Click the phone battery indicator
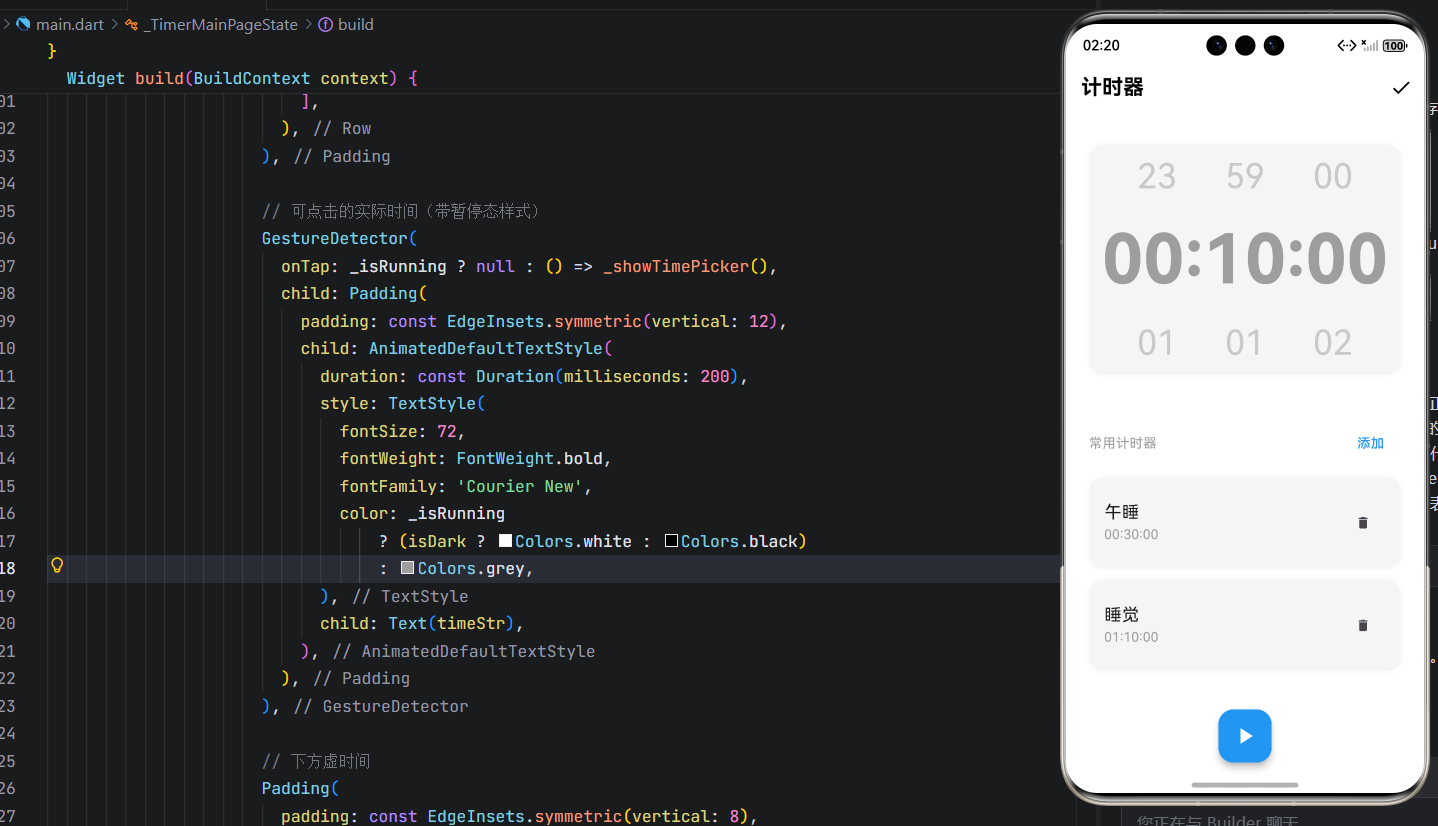This screenshot has width=1438, height=826. (1395, 46)
